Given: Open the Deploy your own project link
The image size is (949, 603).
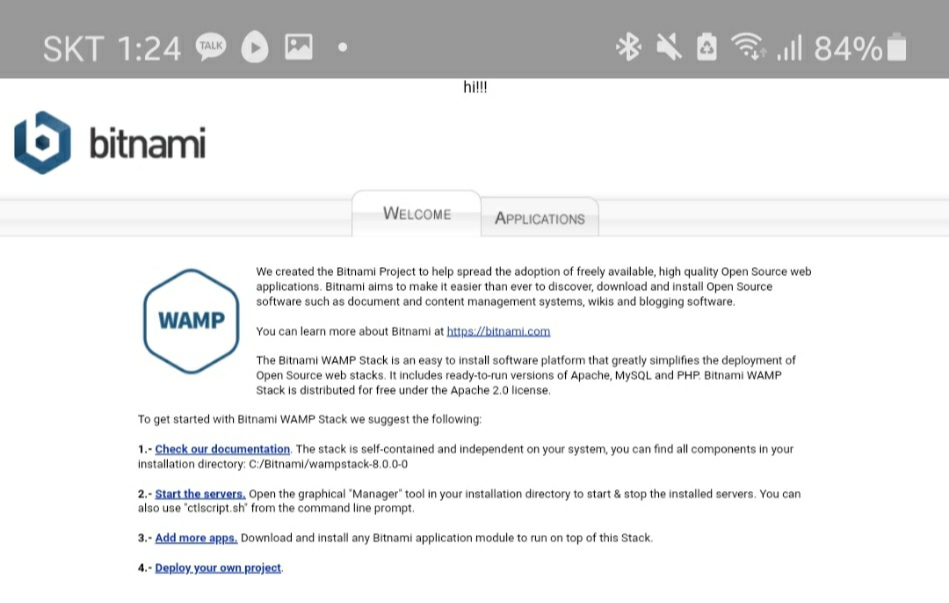Looking at the screenshot, I should coord(218,568).
